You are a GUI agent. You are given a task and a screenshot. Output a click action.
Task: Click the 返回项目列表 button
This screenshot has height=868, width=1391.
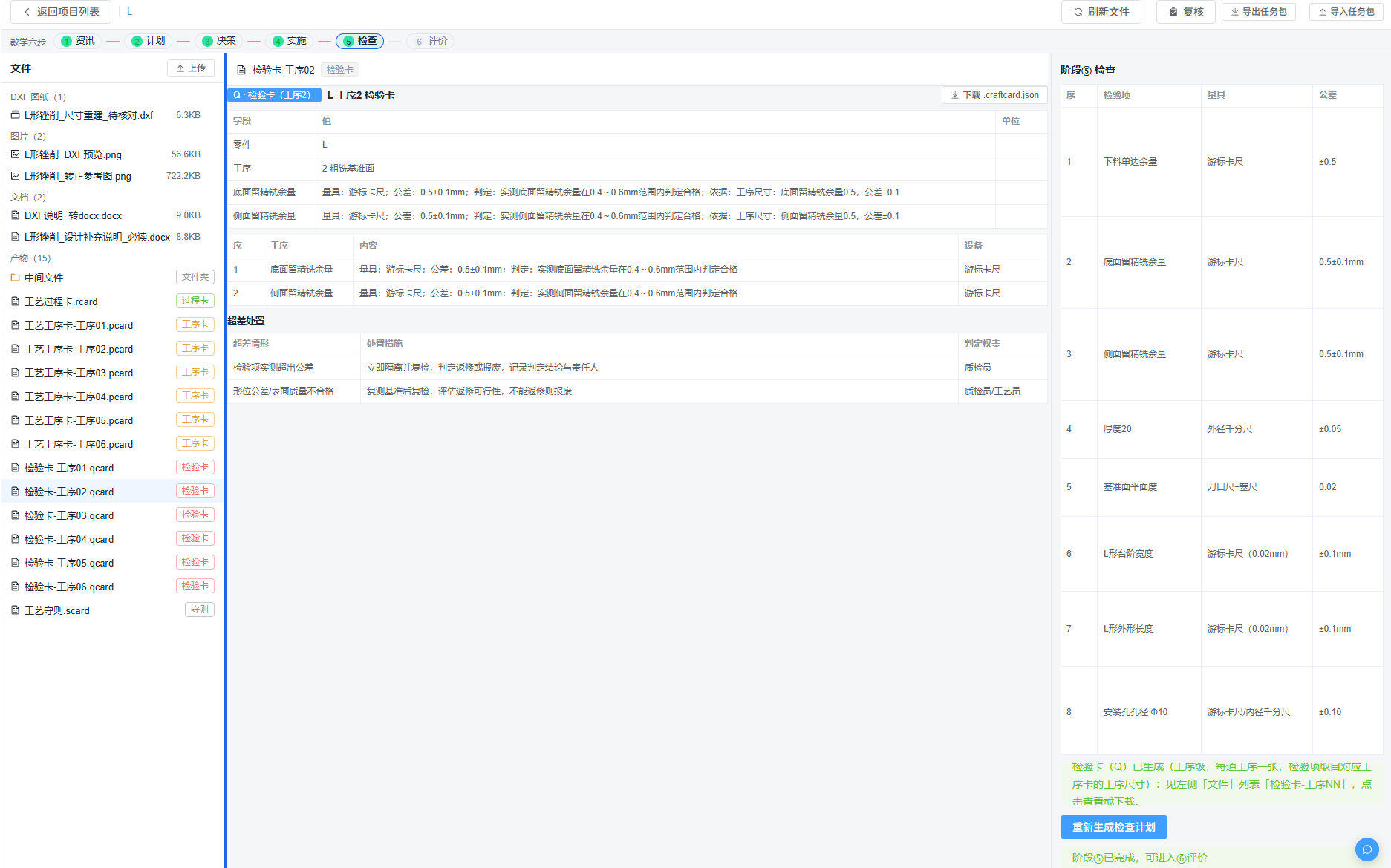point(61,12)
